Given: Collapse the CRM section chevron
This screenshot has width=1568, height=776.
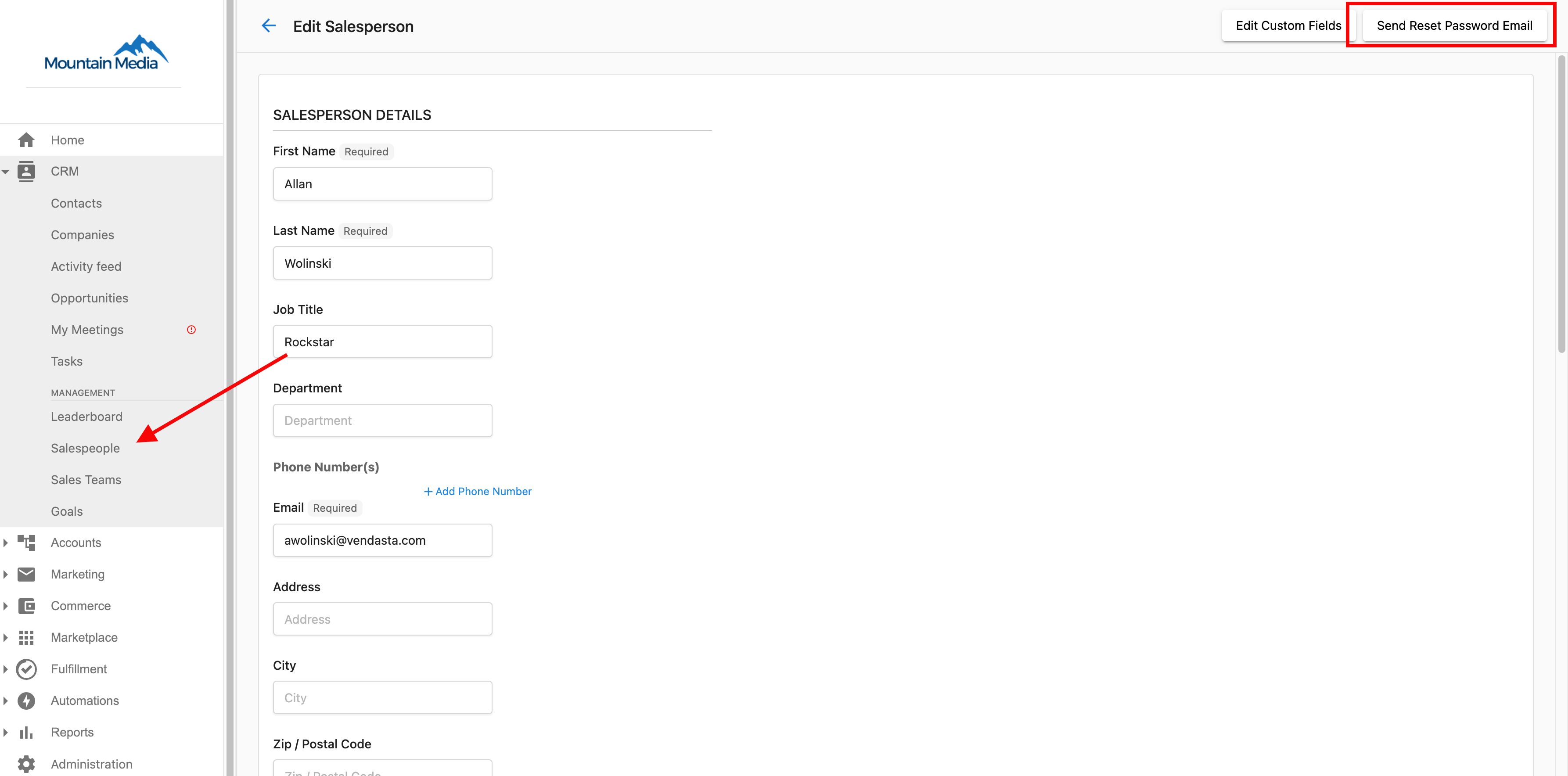Looking at the screenshot, I should pyautogui.click(x=6, y=171).
